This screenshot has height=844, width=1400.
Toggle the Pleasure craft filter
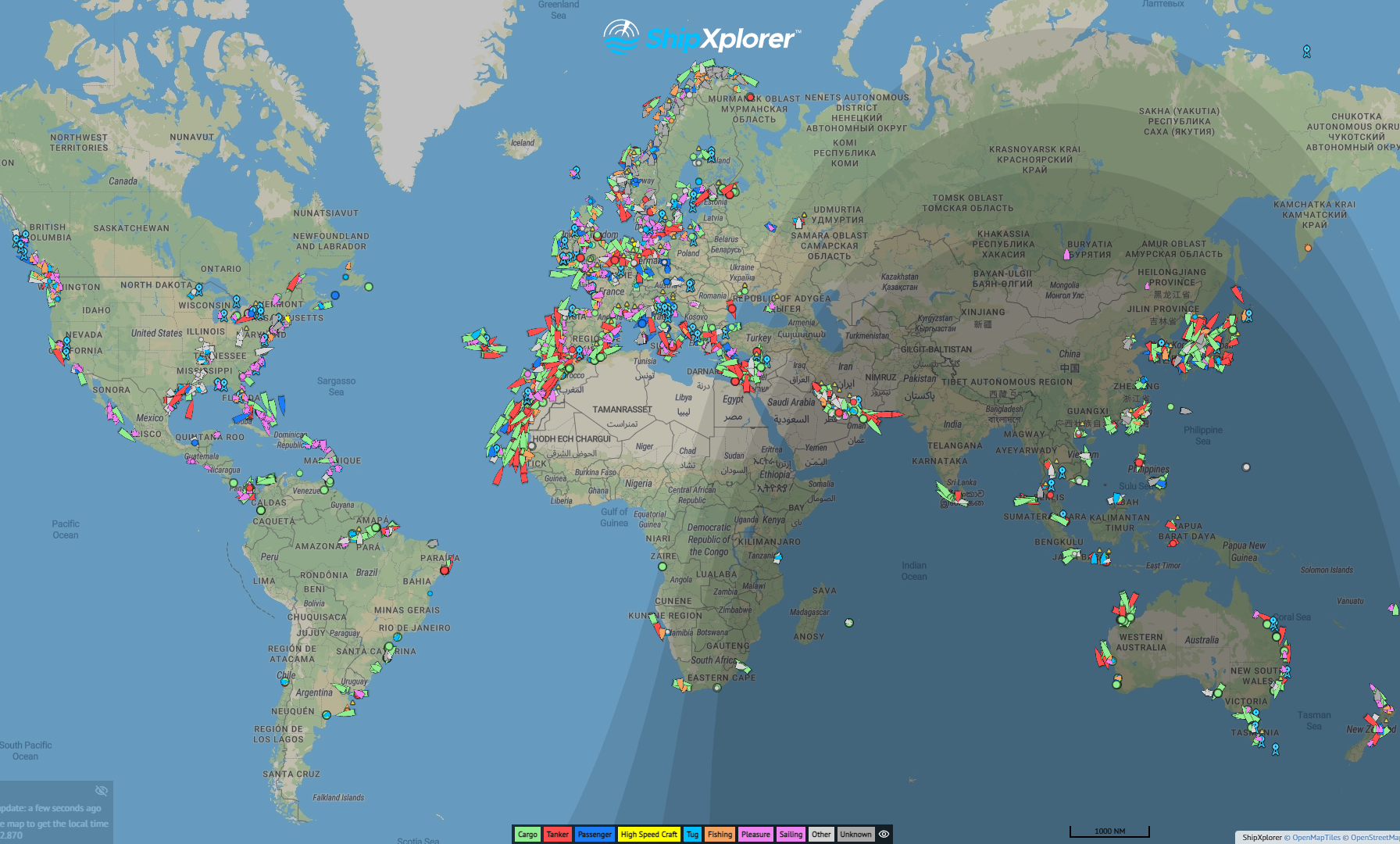[755, 834]
